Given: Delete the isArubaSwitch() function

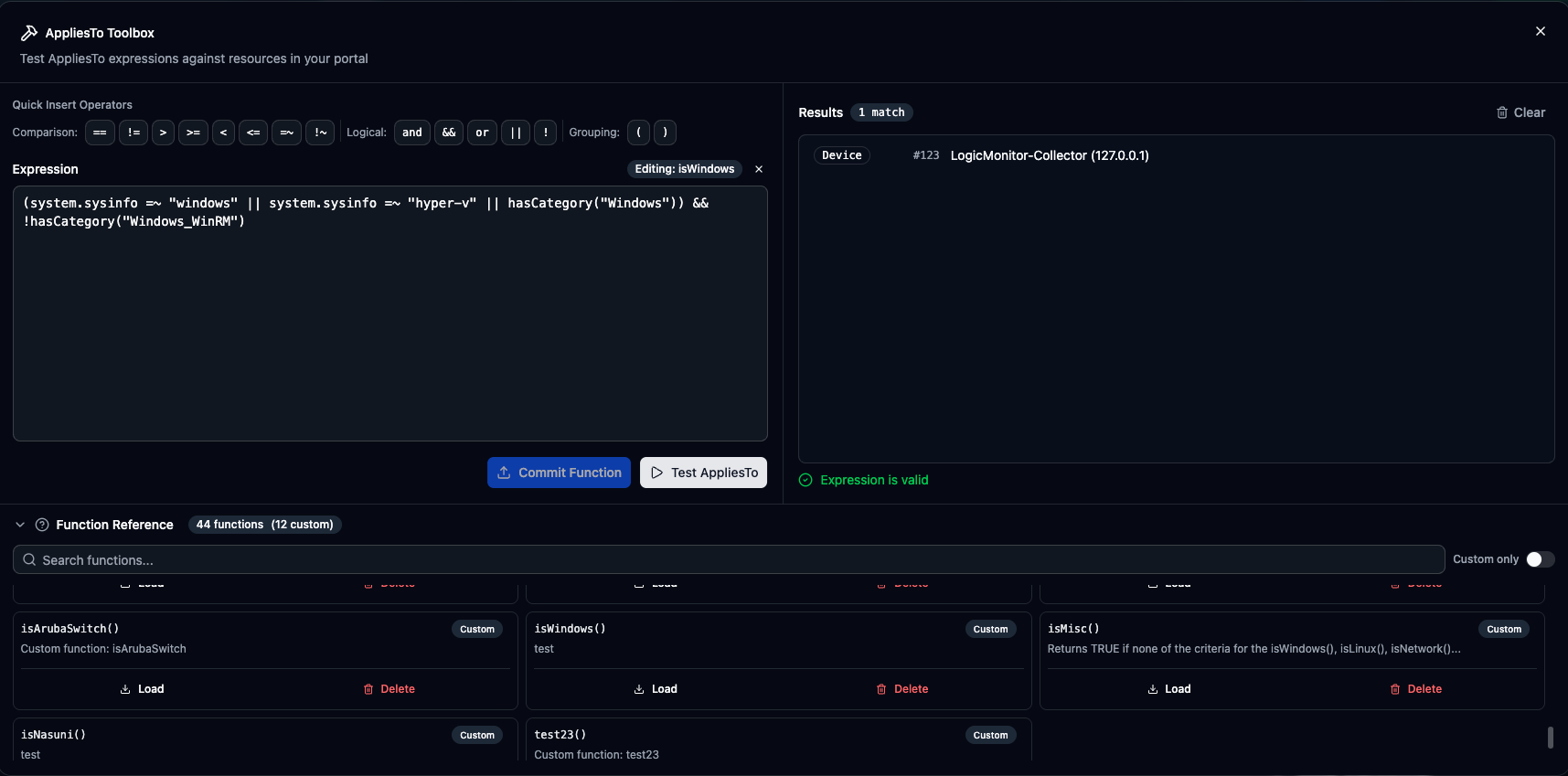Looking at the screenshot, I should 389,689.
